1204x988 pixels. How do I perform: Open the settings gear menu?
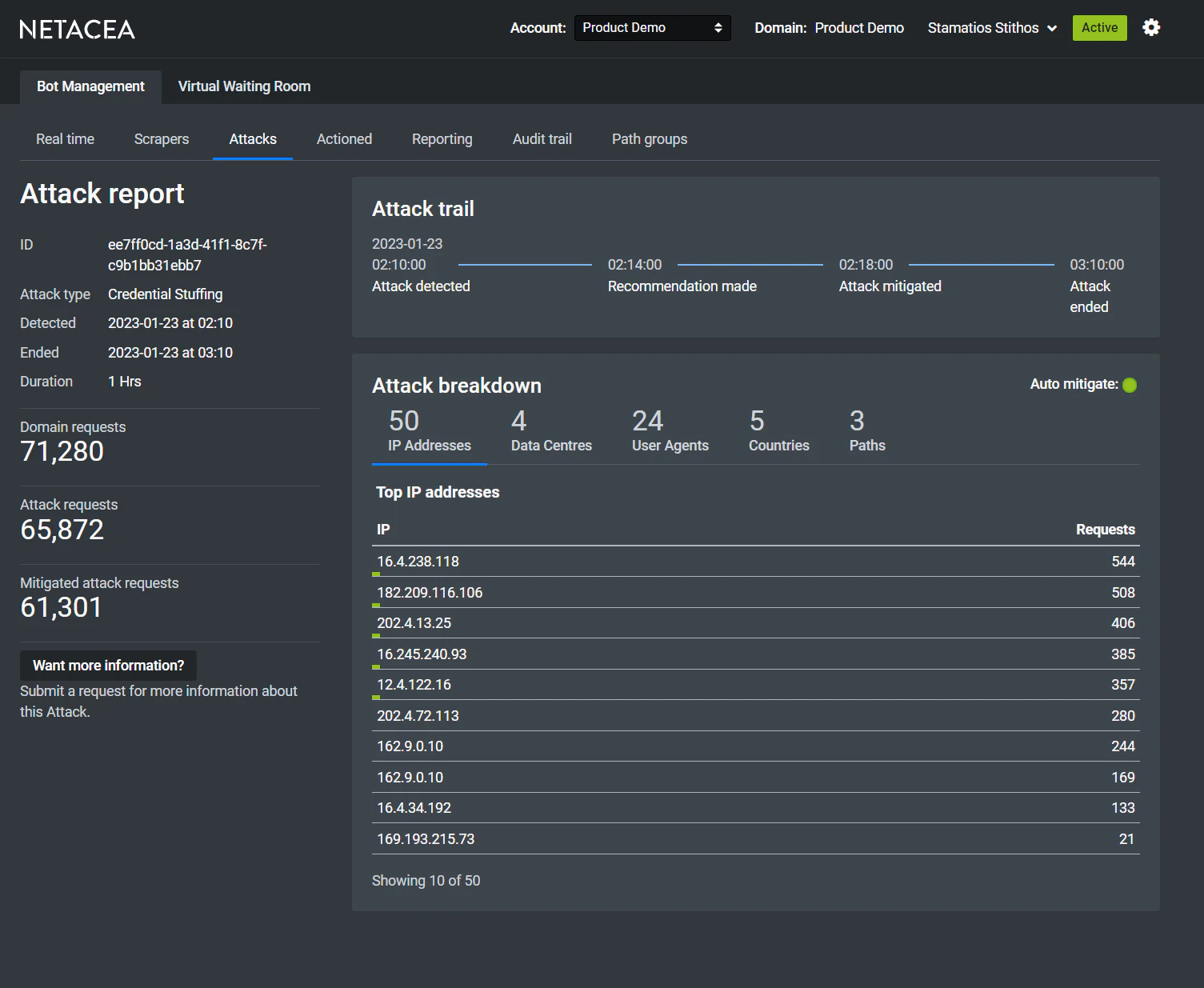point(1151,27)
